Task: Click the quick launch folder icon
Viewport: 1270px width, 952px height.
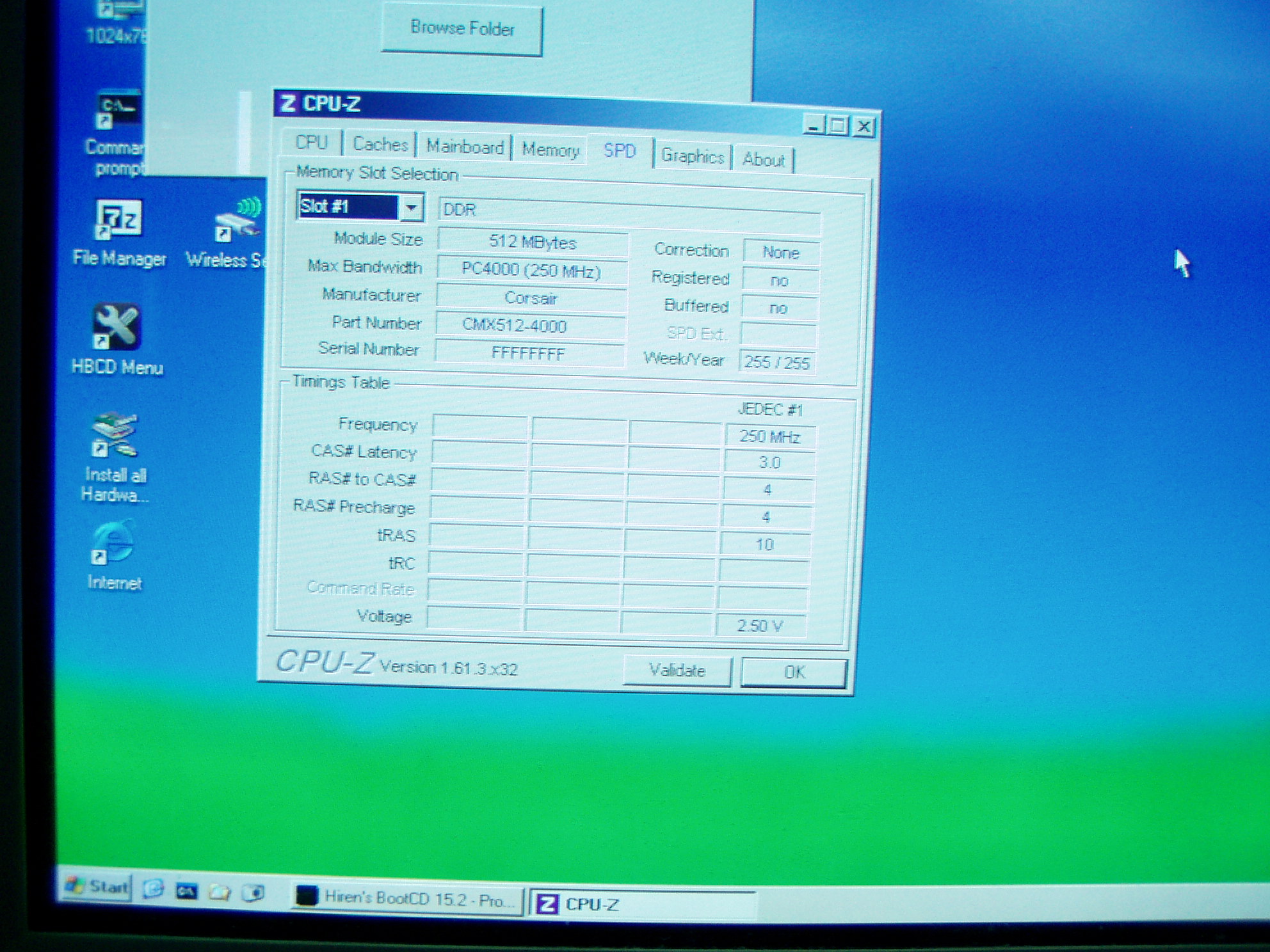Action: click(220, 892)
